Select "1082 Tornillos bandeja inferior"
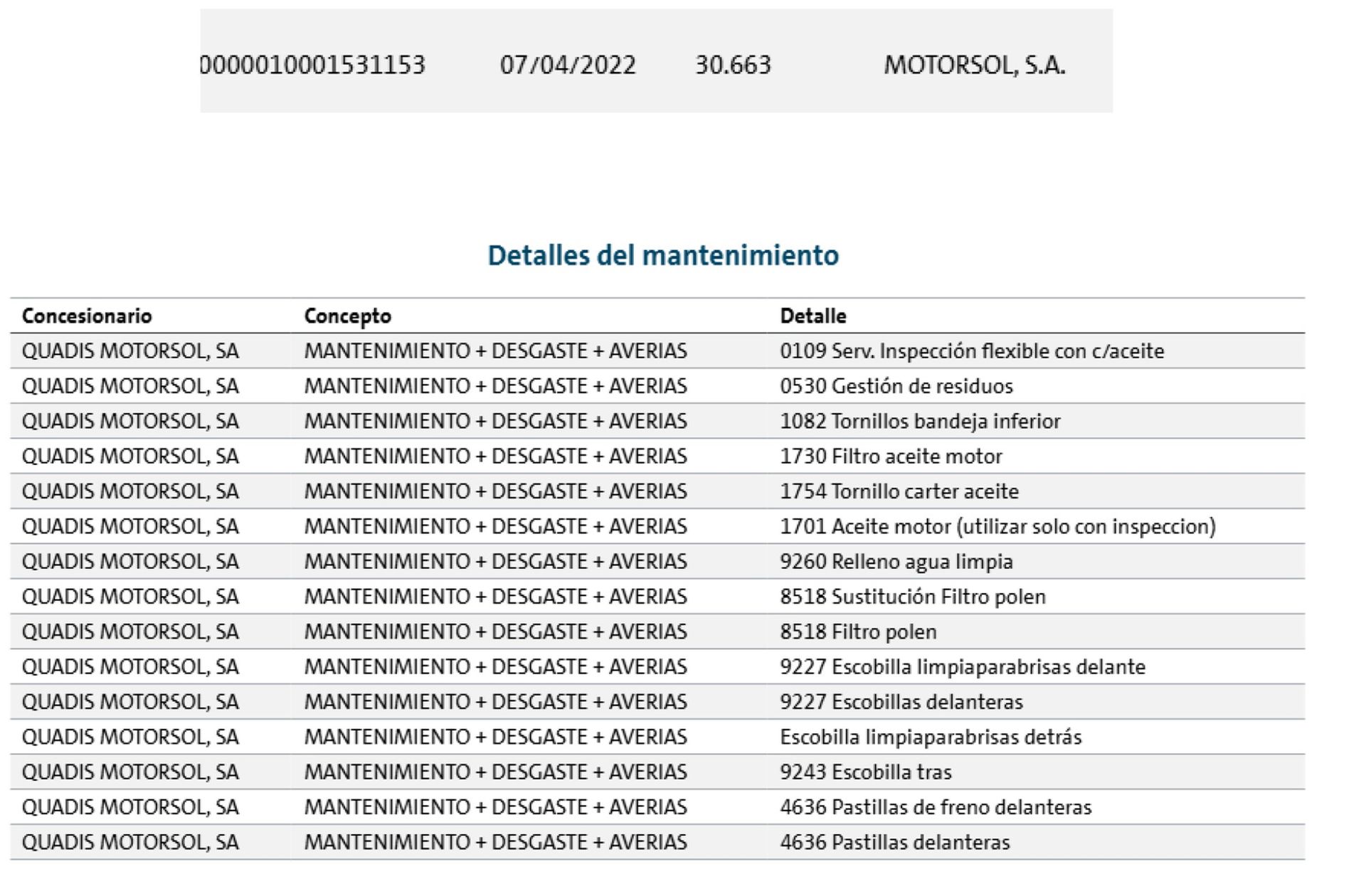This screenshot has width=1366, height=896. [x=921, y=421]
